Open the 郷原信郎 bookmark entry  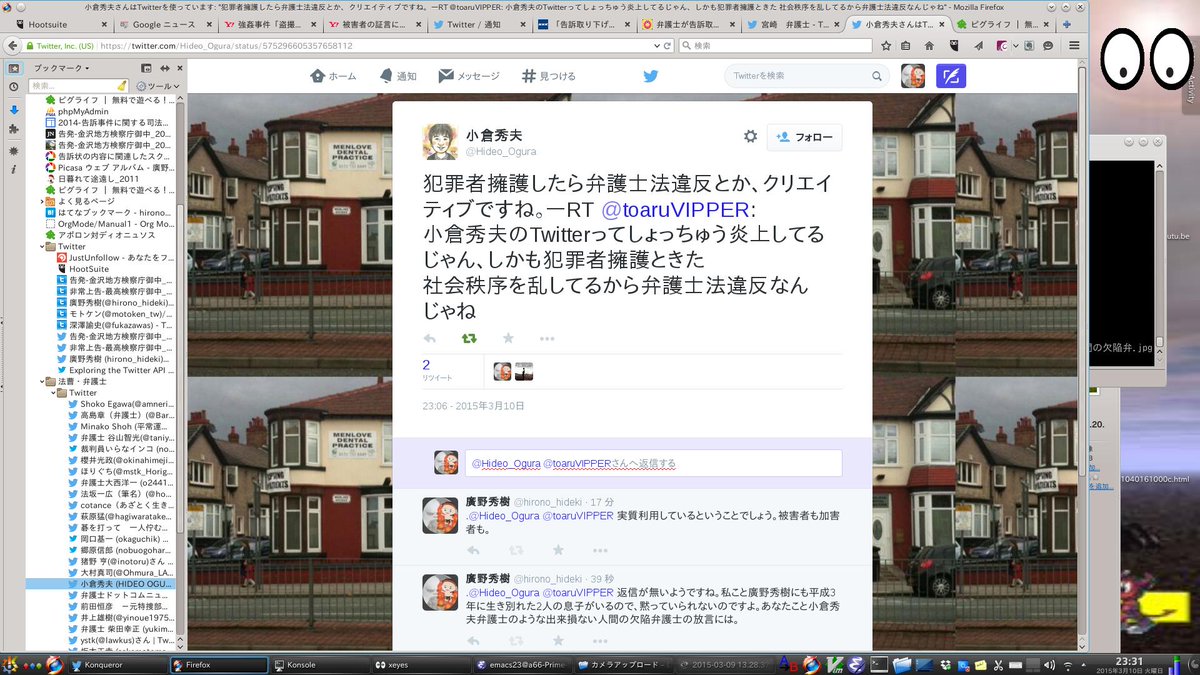(x=121, y=549)
